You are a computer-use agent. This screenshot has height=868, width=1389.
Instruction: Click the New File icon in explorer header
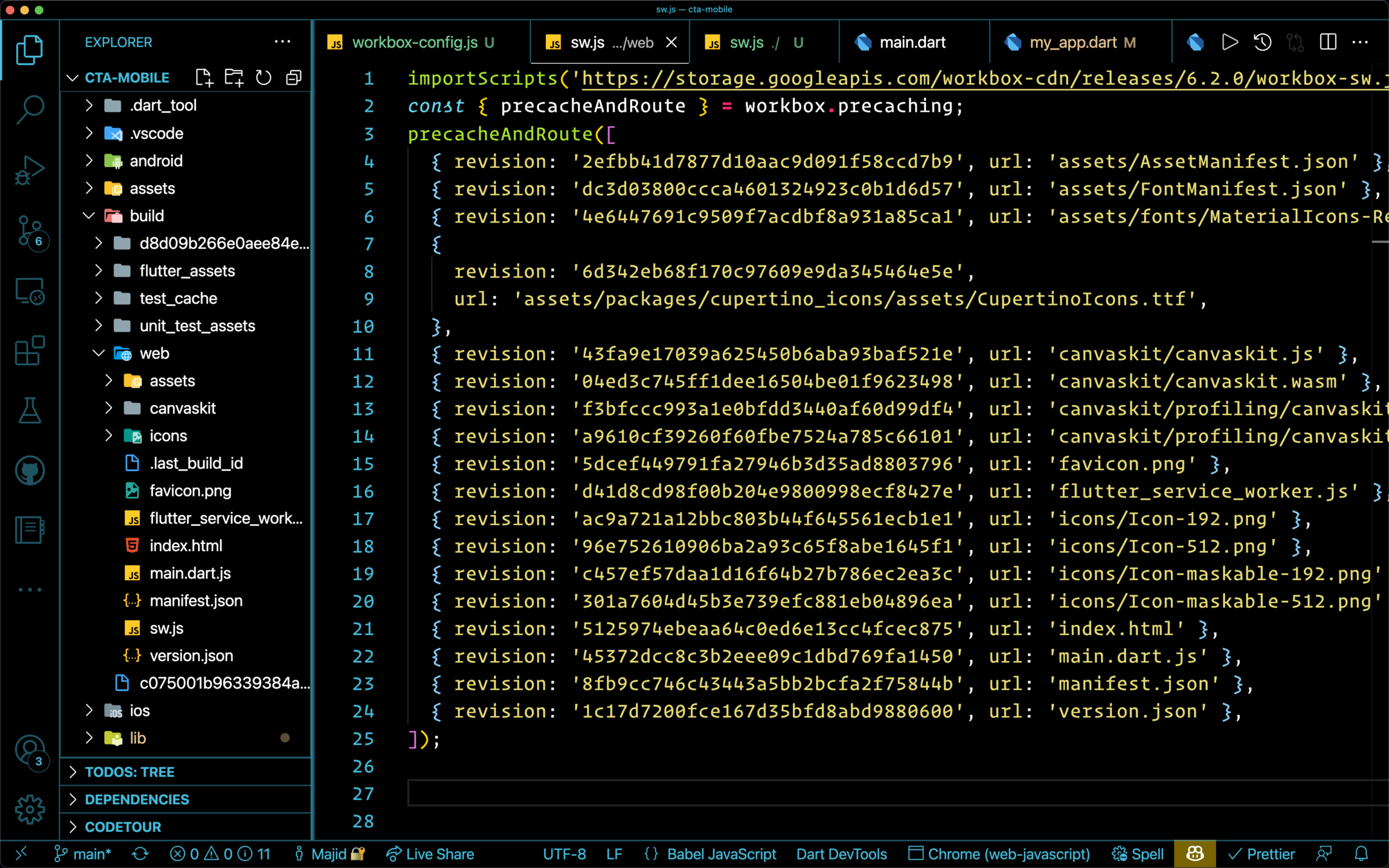(x=204, y=78)
